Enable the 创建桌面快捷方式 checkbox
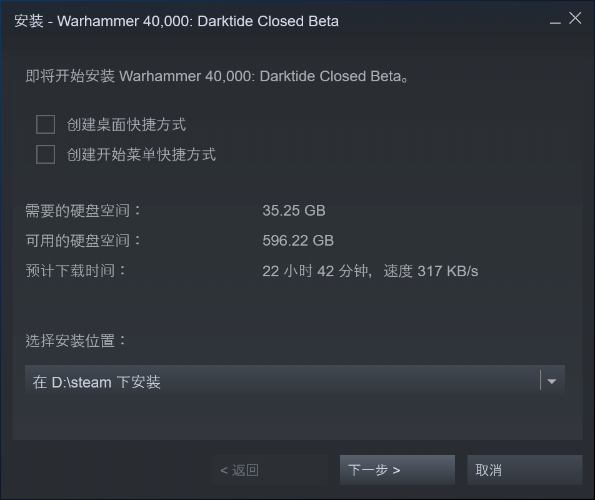 tap(46, 124)
